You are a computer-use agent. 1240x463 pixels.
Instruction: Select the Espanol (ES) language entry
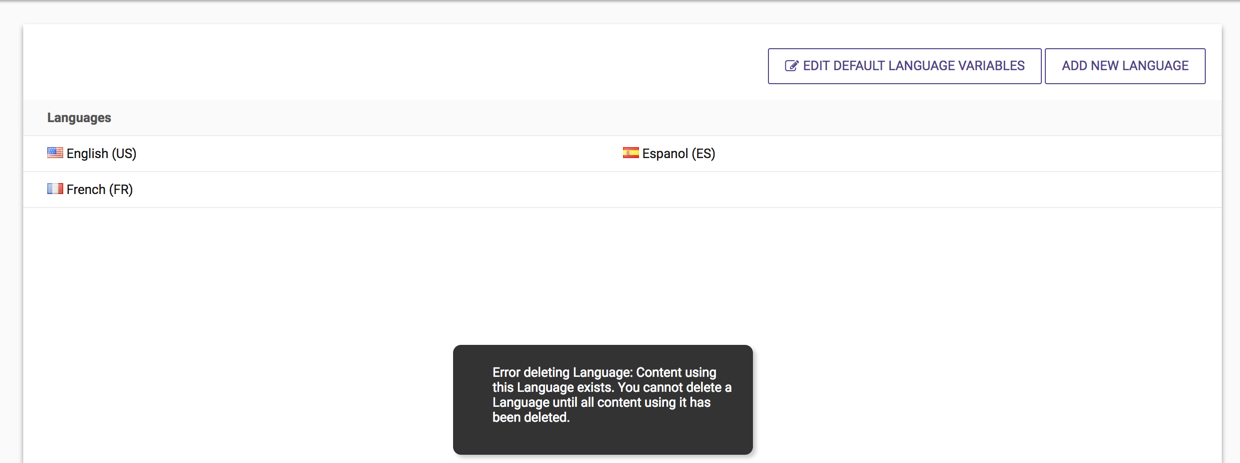(678, 154)
